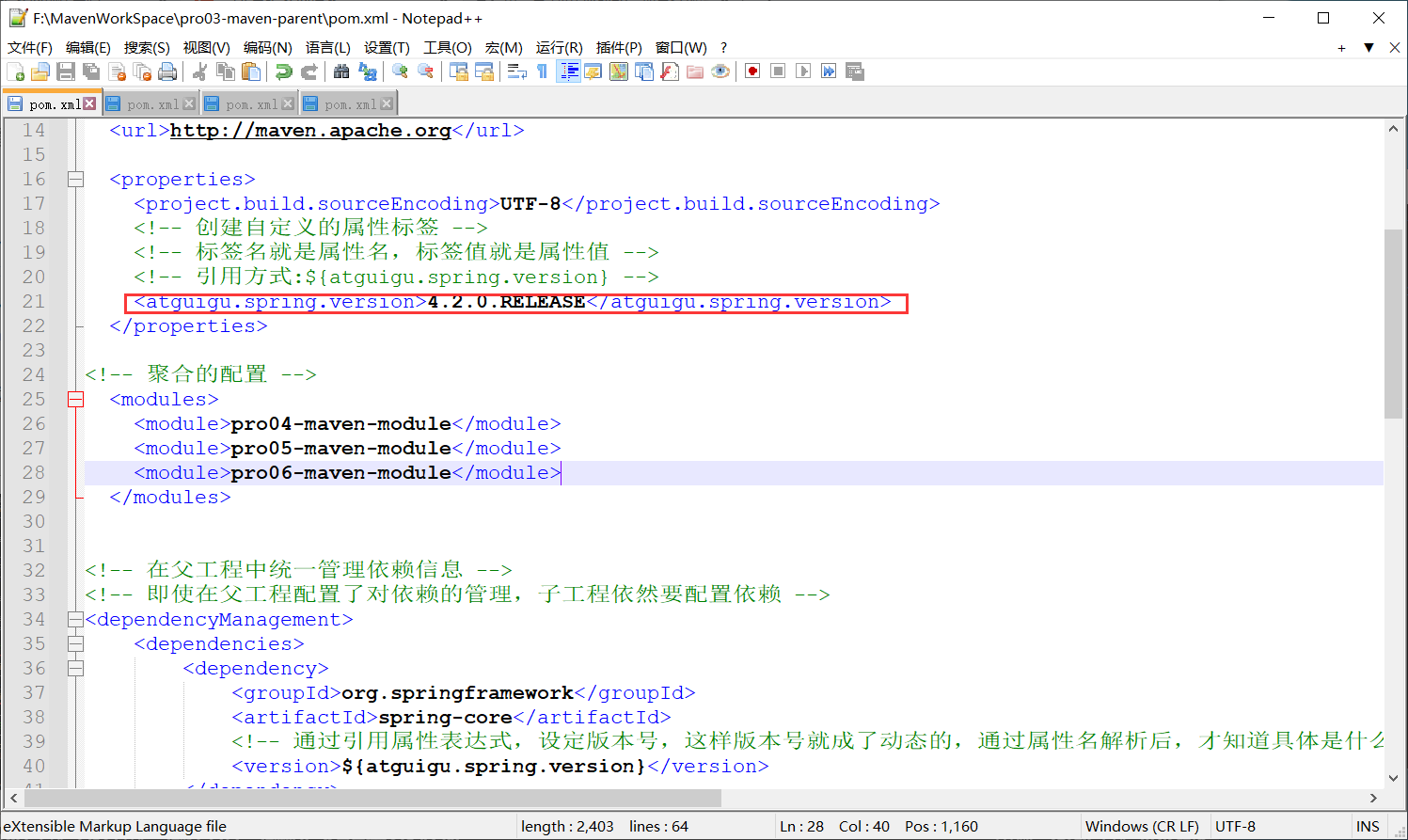Click the Print toolbar icon
The image size is (1408, 840).
pyautogui.click(x=167, y=71)
